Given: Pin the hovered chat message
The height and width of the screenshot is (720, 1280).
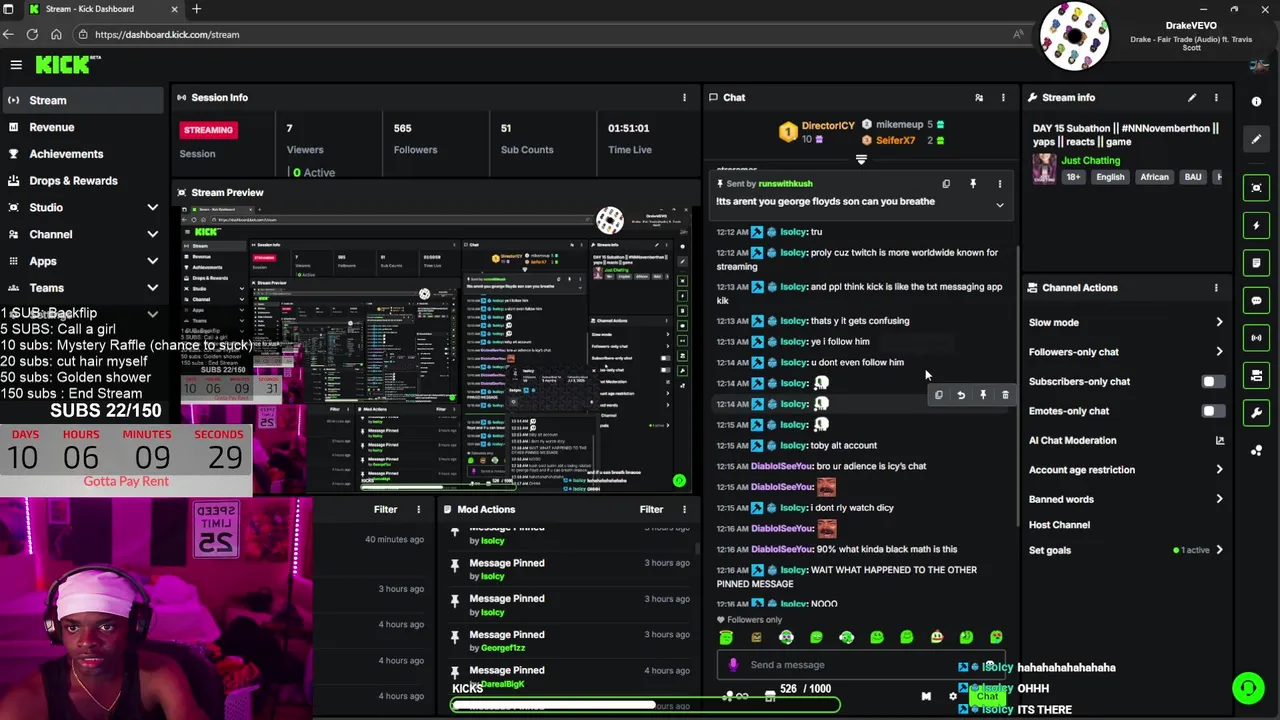Looking at the screenshot, I should tap(983, 395).
